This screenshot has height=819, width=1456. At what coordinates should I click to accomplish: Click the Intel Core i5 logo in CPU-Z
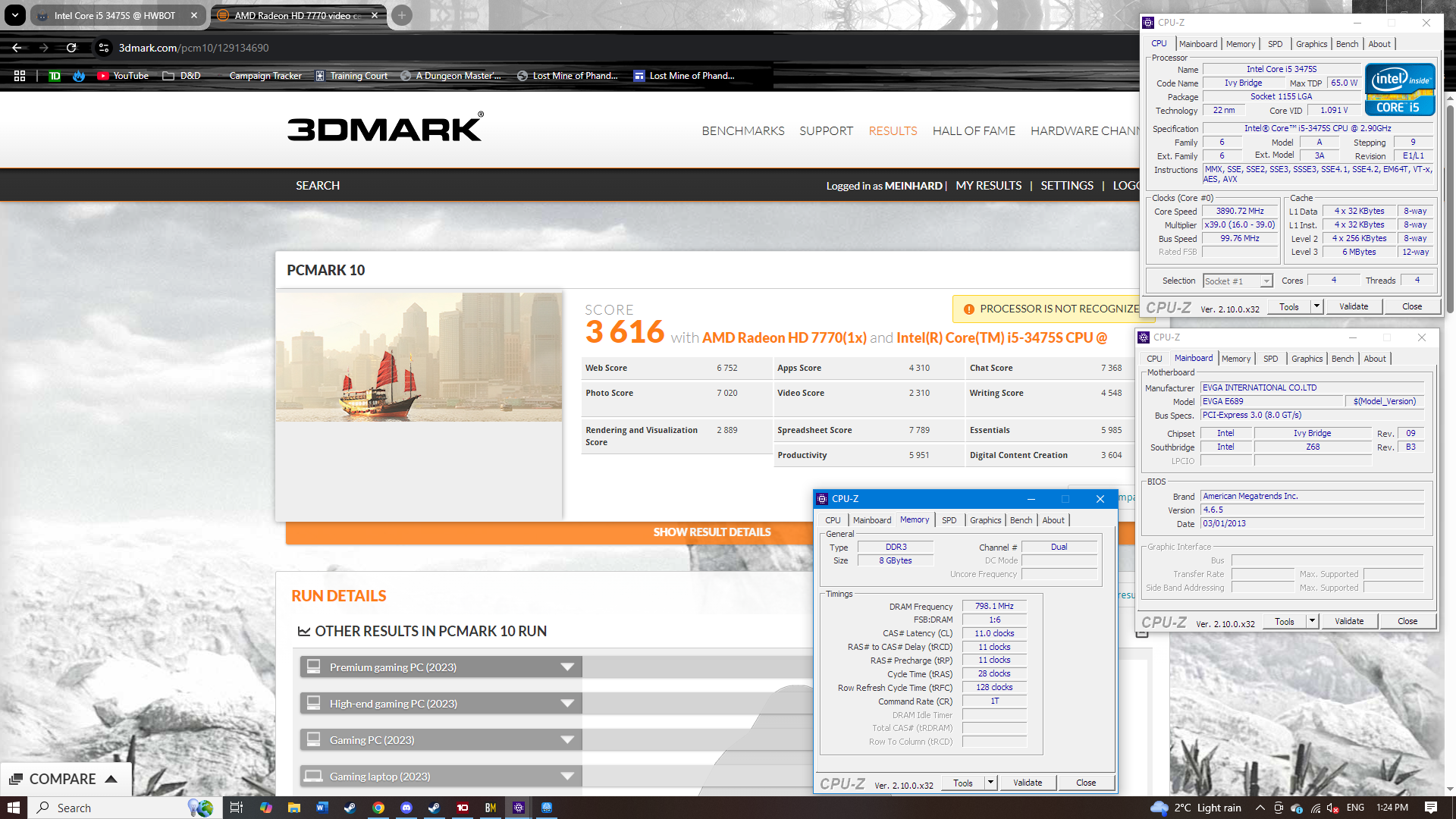click(1400, 89)
